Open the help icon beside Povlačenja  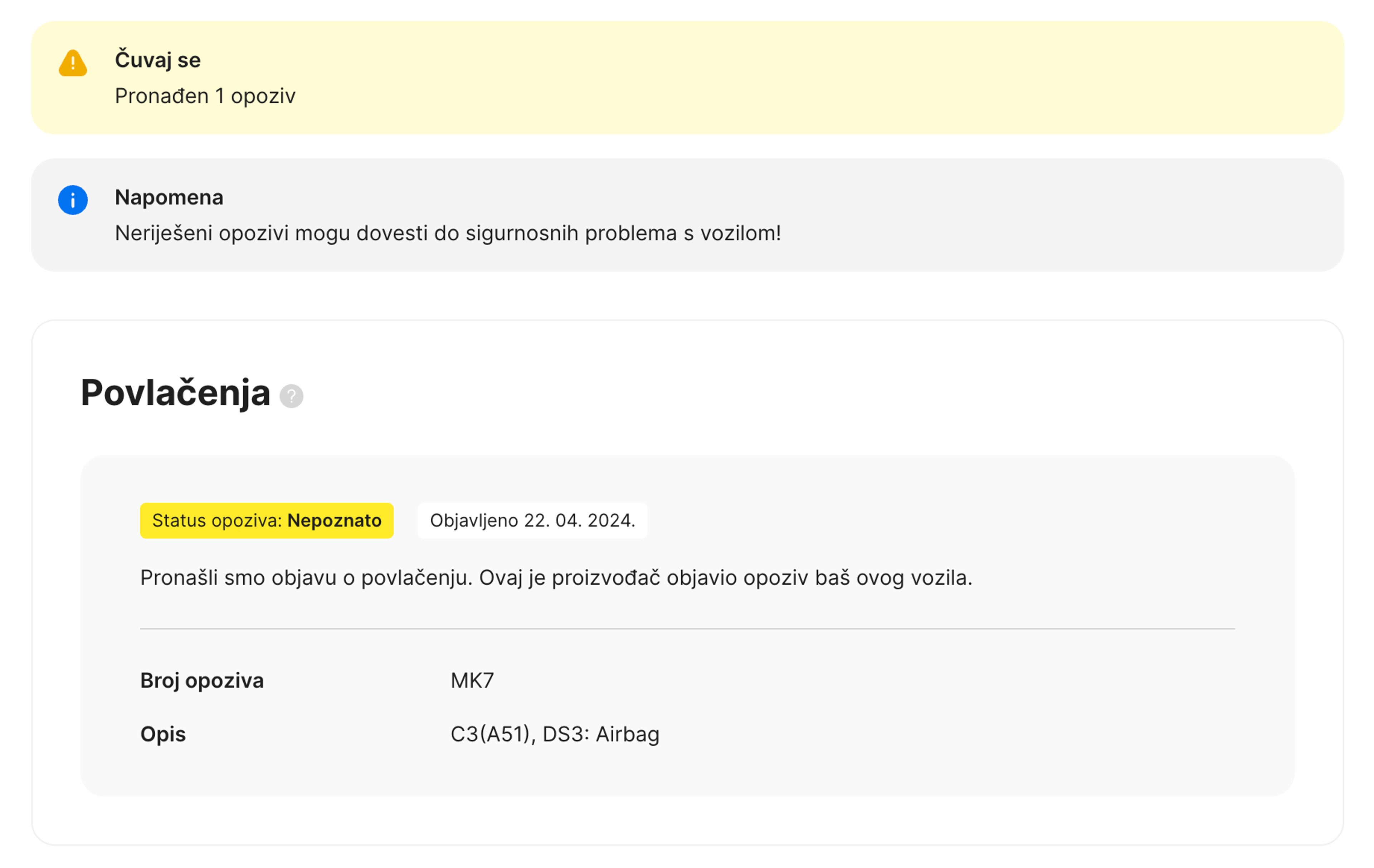[291, 396]
